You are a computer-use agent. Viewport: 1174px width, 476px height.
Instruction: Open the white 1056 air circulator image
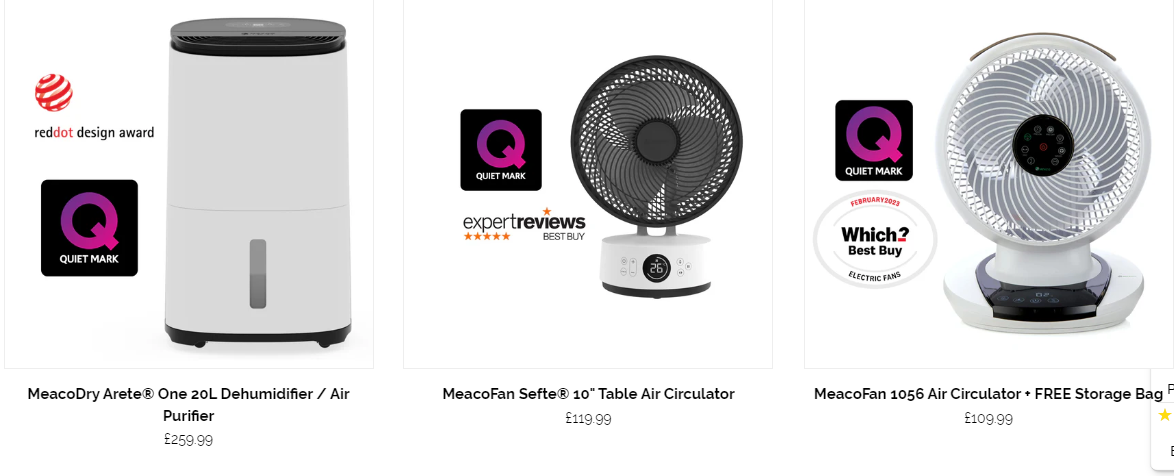click(1042, 183)
